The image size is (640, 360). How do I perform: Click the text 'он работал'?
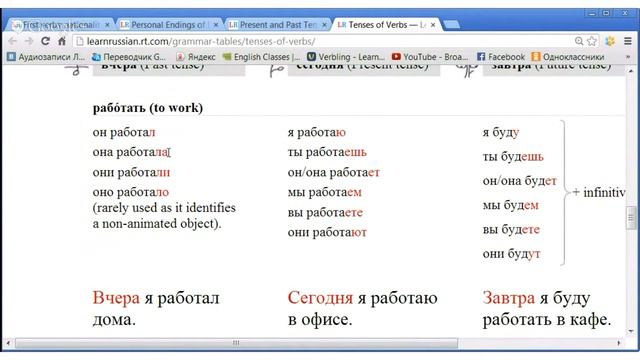(x=124, y=132)
